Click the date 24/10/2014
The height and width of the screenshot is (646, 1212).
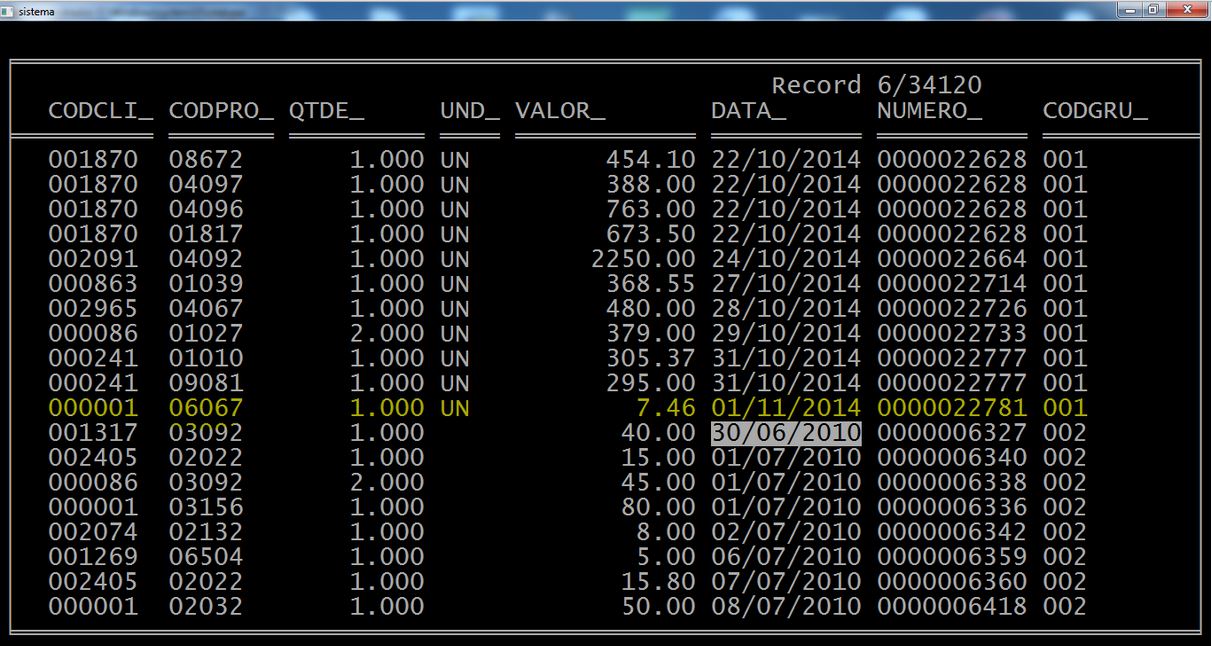tap(786, 259)
